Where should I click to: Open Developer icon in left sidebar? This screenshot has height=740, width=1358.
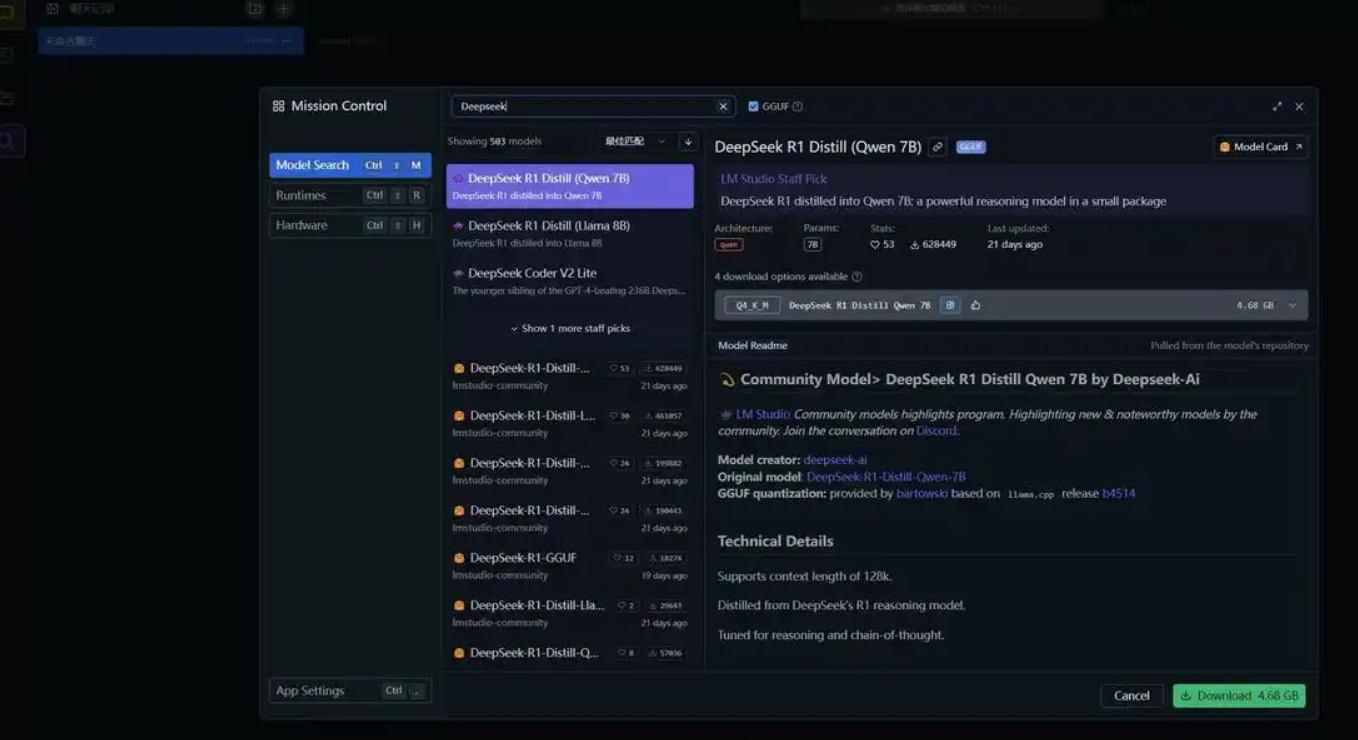[x=7, y=56]
